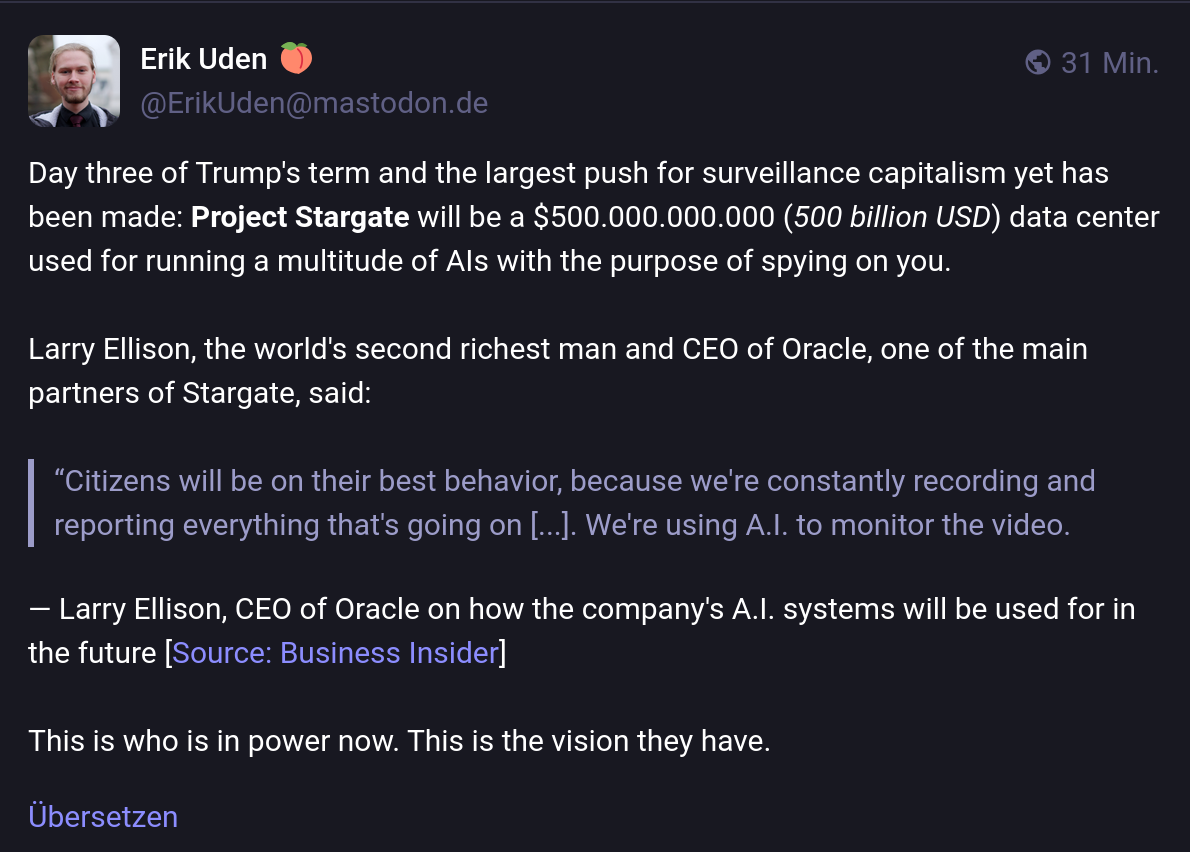Click the display name Erik Uden
The width and height of the screenshot is (1190, 852).
pyautogui.click(x=203, y=59)
